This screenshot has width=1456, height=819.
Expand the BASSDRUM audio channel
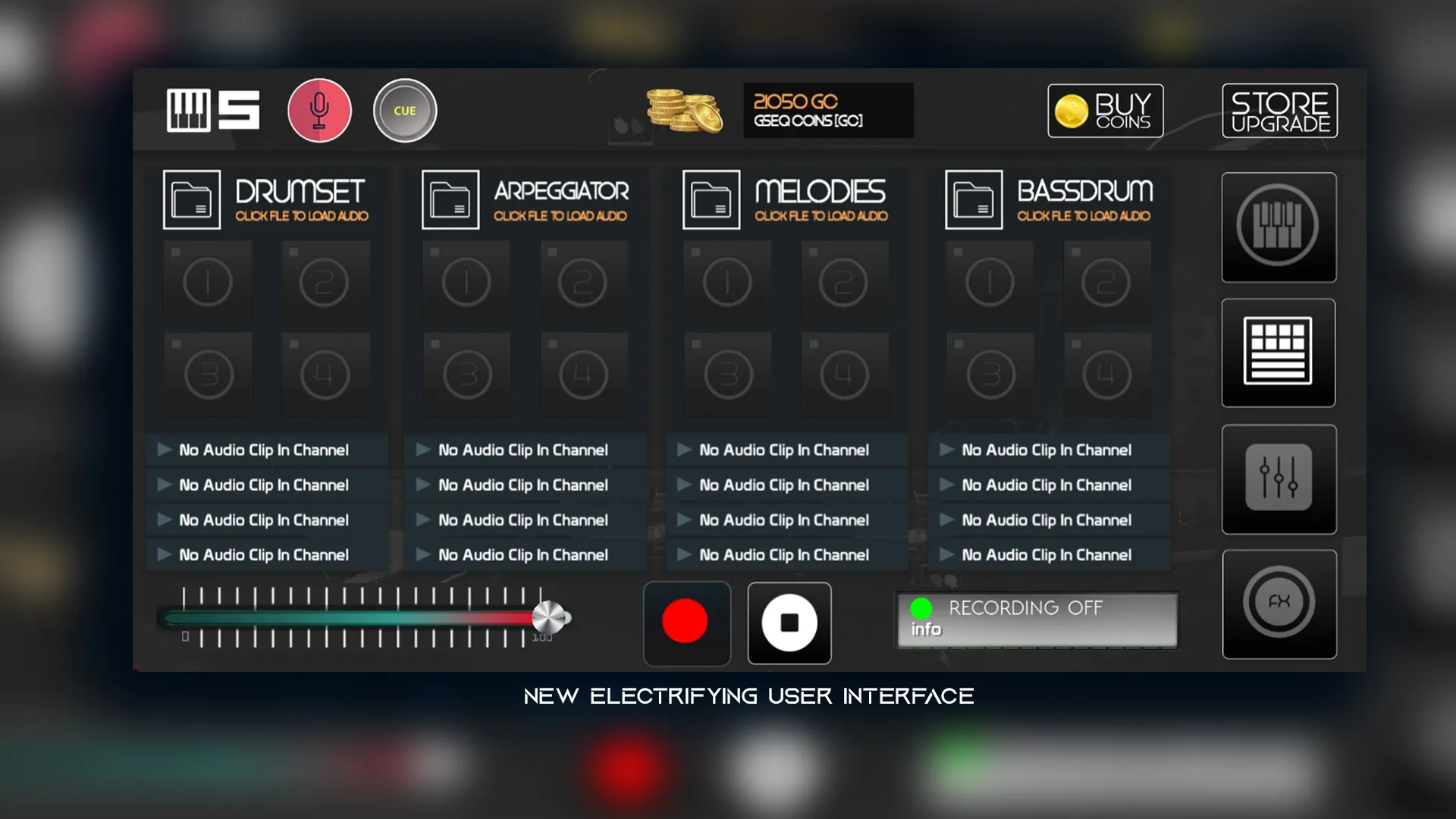(974, 199)
